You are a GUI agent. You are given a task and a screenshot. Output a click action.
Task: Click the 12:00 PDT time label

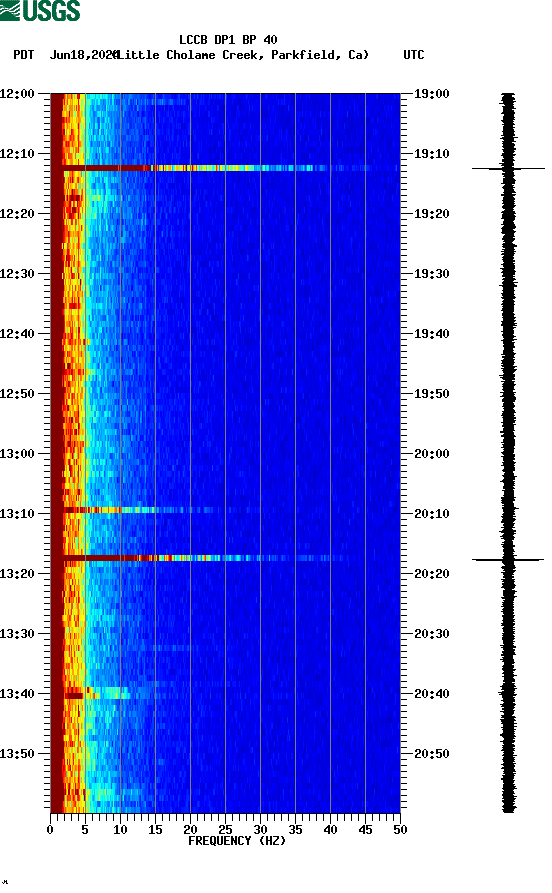click(x=17, y=93)
